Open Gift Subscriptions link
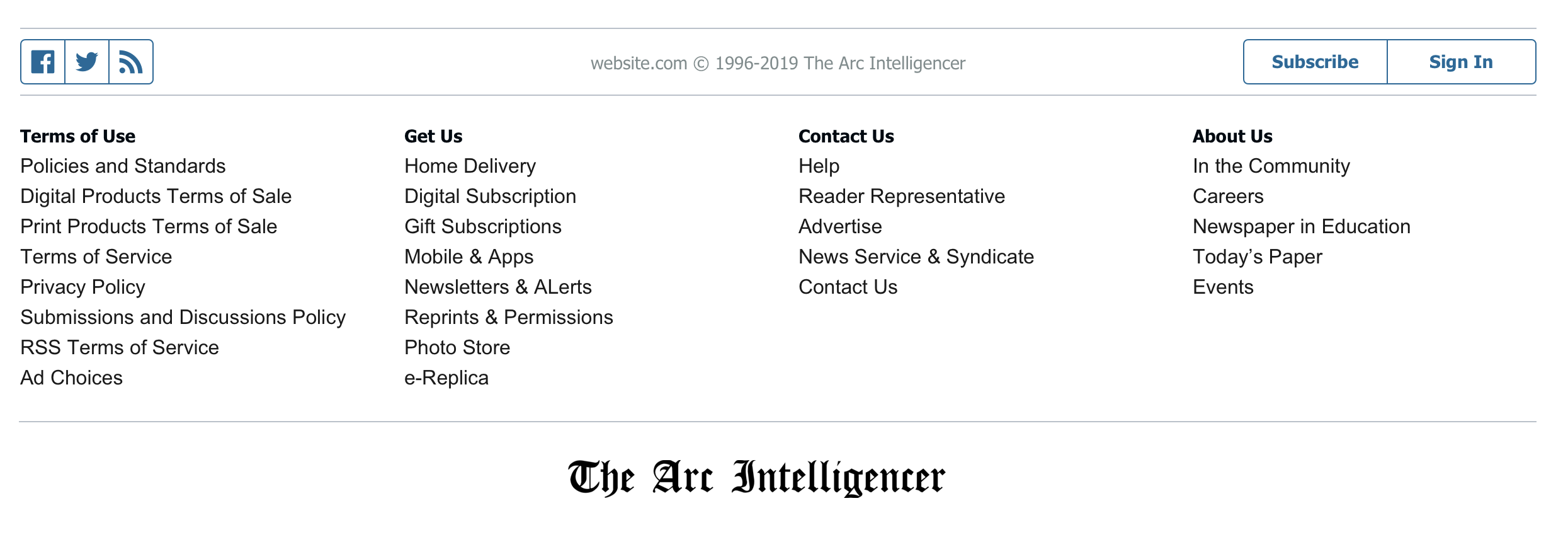1568x537 pixels. coord(482,226)
